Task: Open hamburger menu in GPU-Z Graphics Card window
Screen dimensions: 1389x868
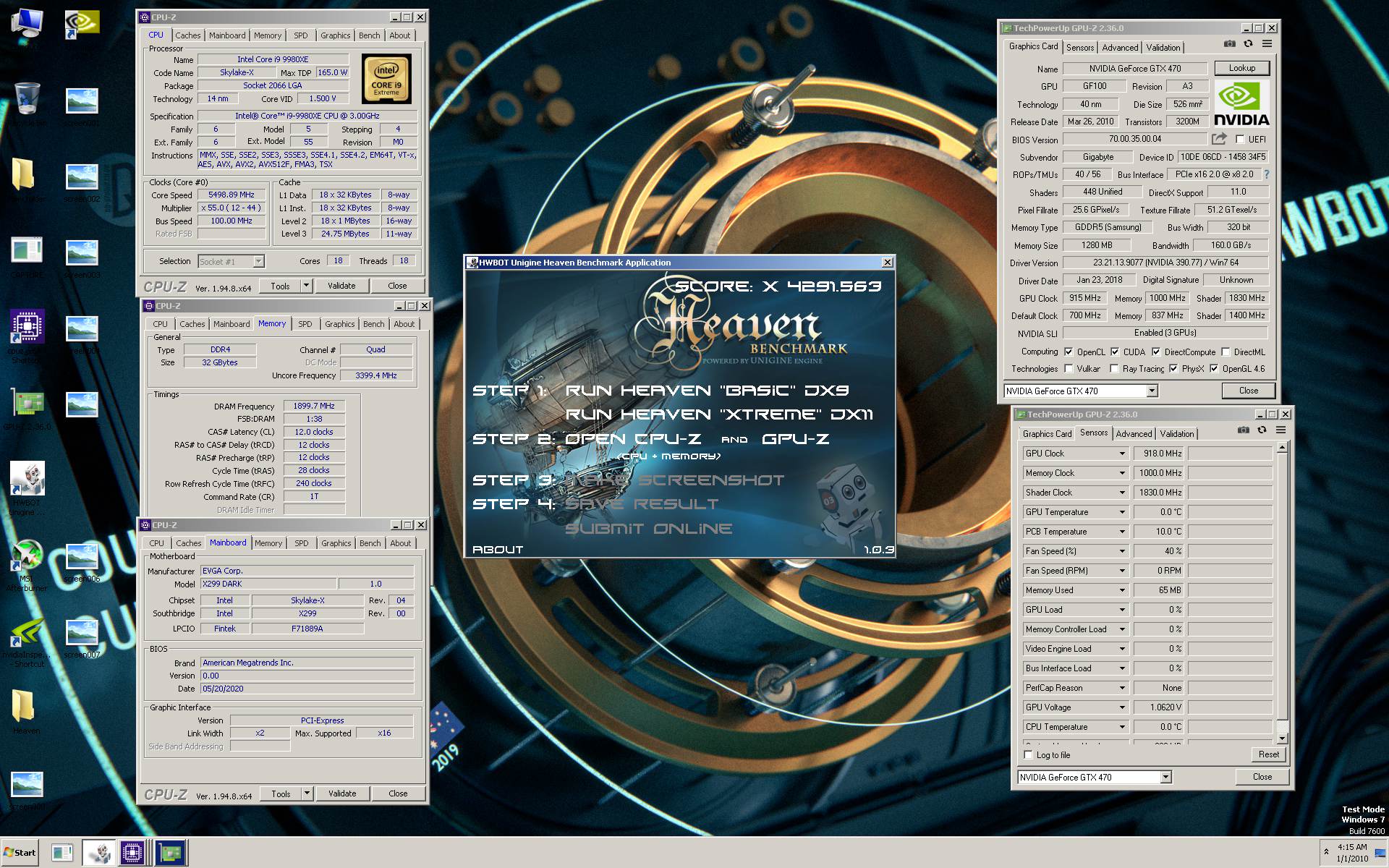Action: pos(1267,44)
